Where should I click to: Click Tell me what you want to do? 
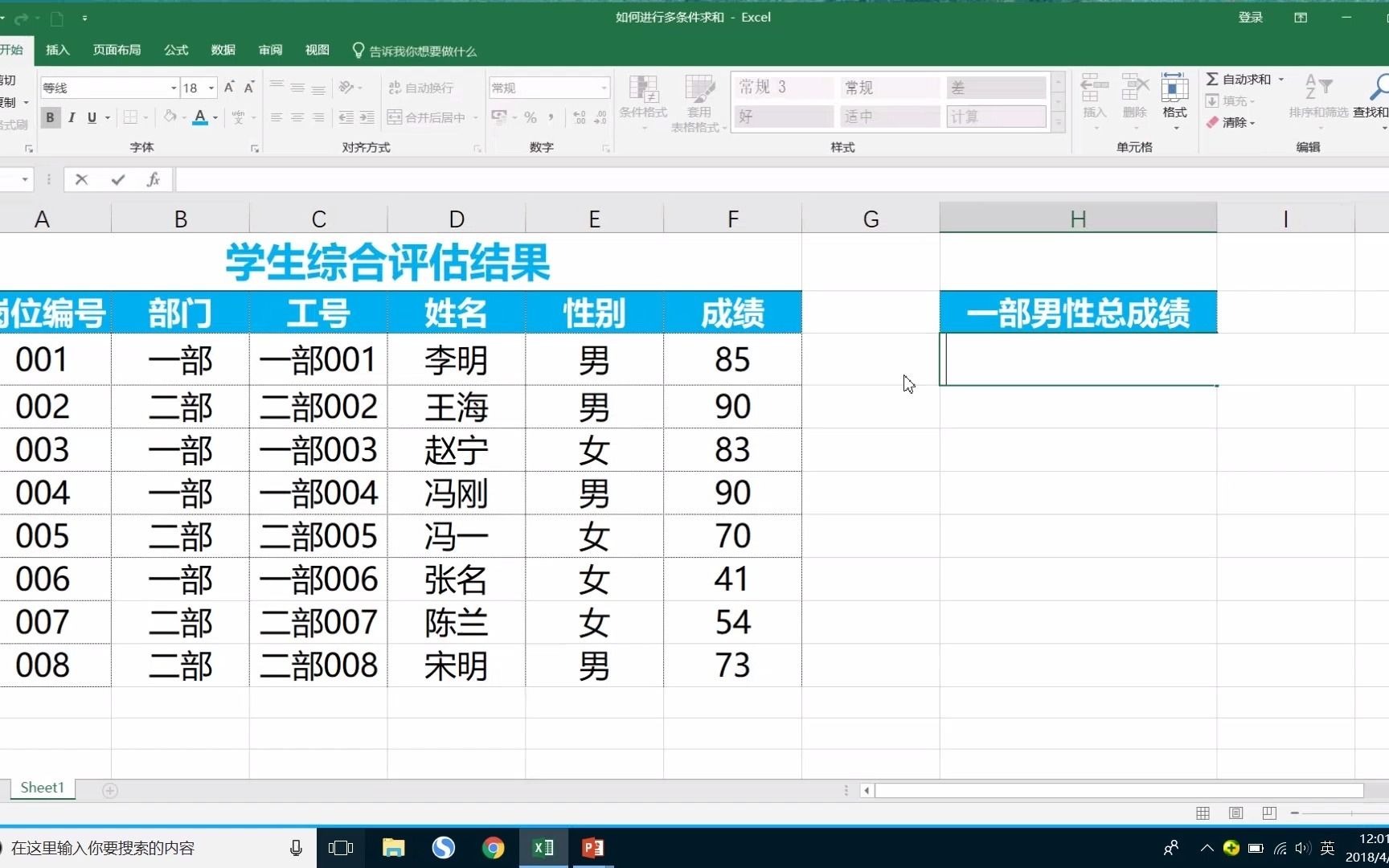415,51
